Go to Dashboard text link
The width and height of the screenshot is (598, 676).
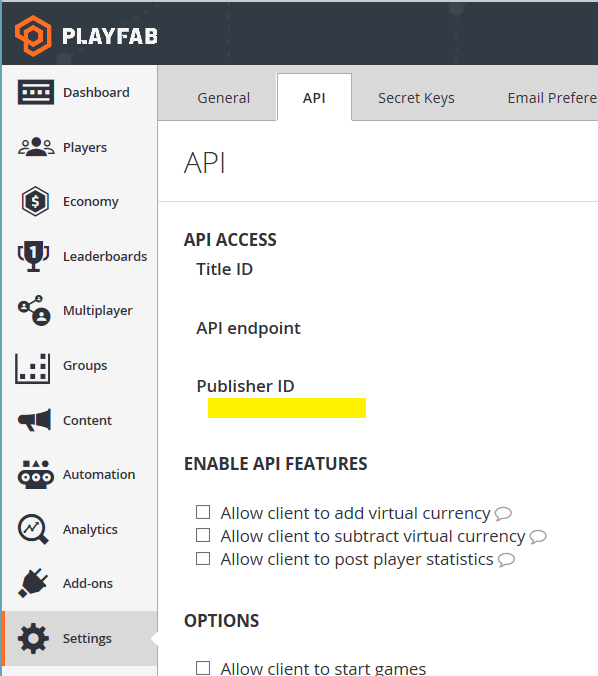(x=96, y=92)
